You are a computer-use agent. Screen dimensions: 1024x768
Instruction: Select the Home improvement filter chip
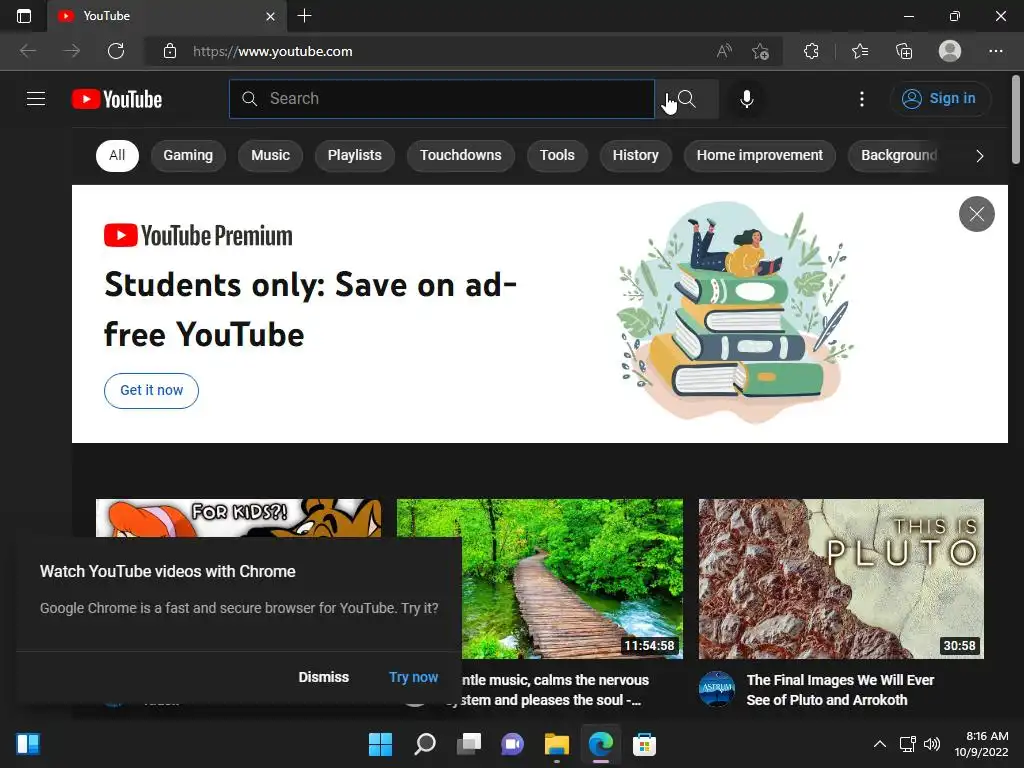pos(760,155)
